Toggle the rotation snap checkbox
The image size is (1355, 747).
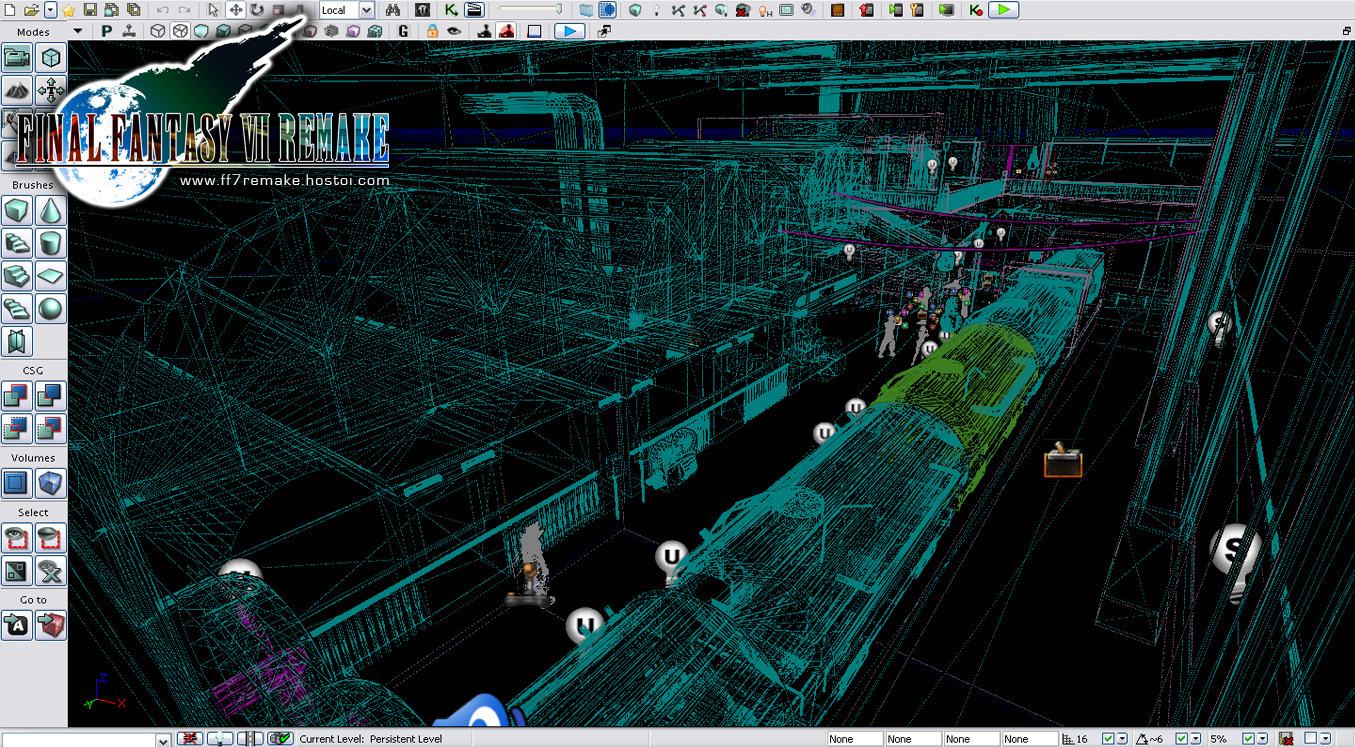(1182, 739)
